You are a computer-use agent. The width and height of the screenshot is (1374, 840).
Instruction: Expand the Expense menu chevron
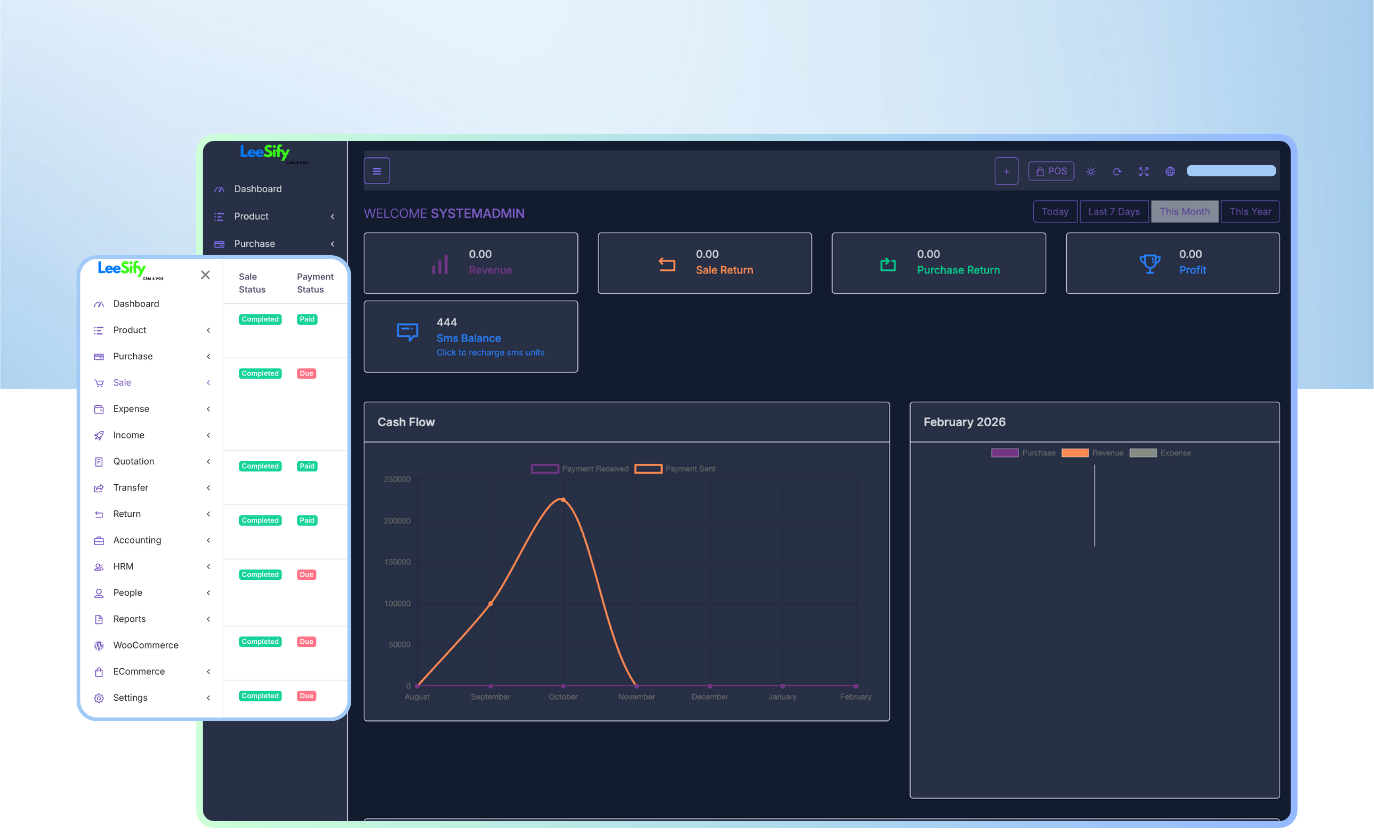point(208,409)
